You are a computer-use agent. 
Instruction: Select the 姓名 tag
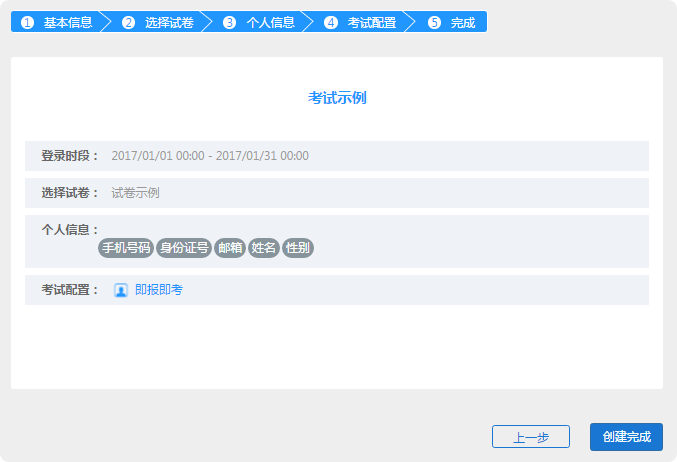click(264, 248)
